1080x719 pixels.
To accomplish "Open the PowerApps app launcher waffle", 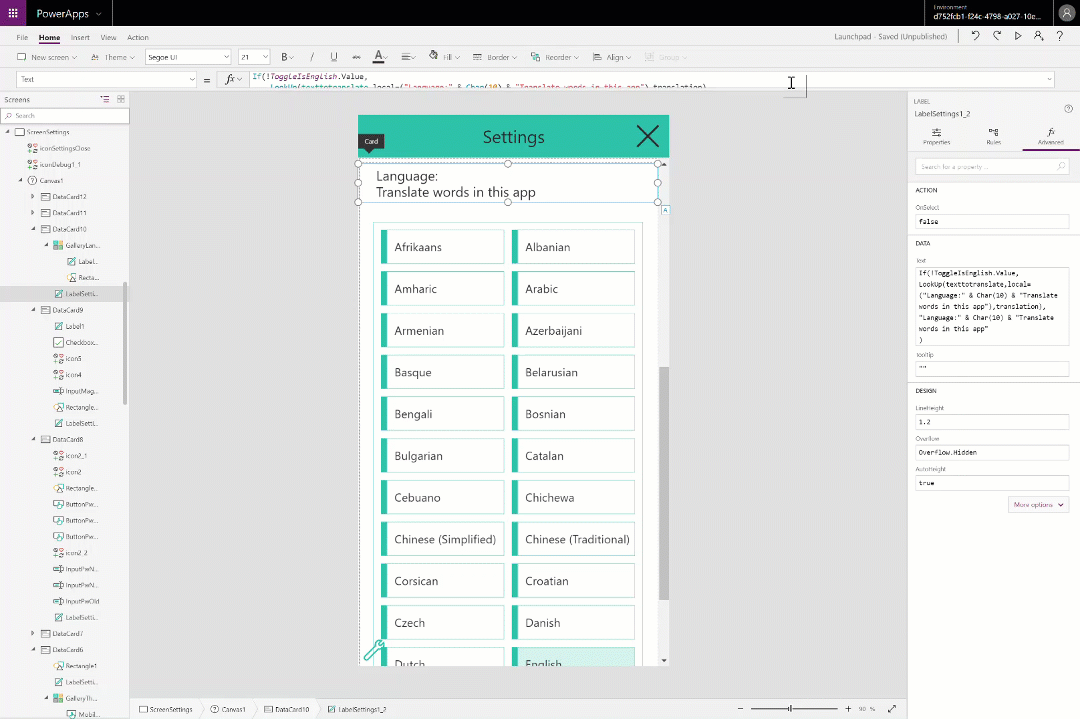I will 13,13.
